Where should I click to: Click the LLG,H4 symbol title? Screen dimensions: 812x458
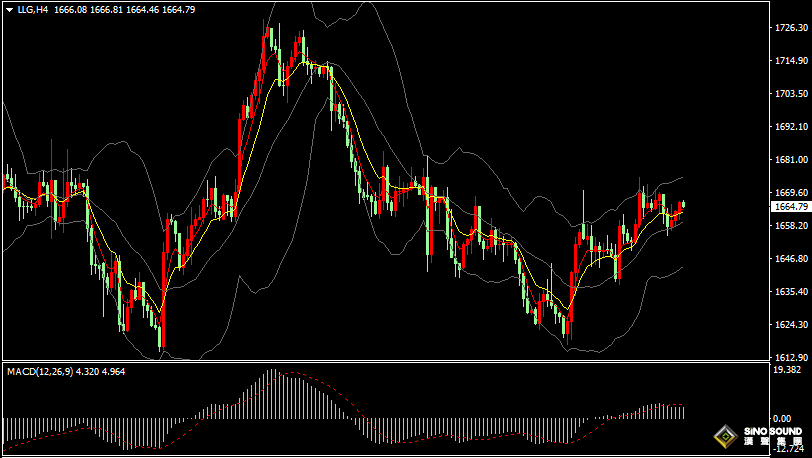pyautogui.click(x=33, y=9)
